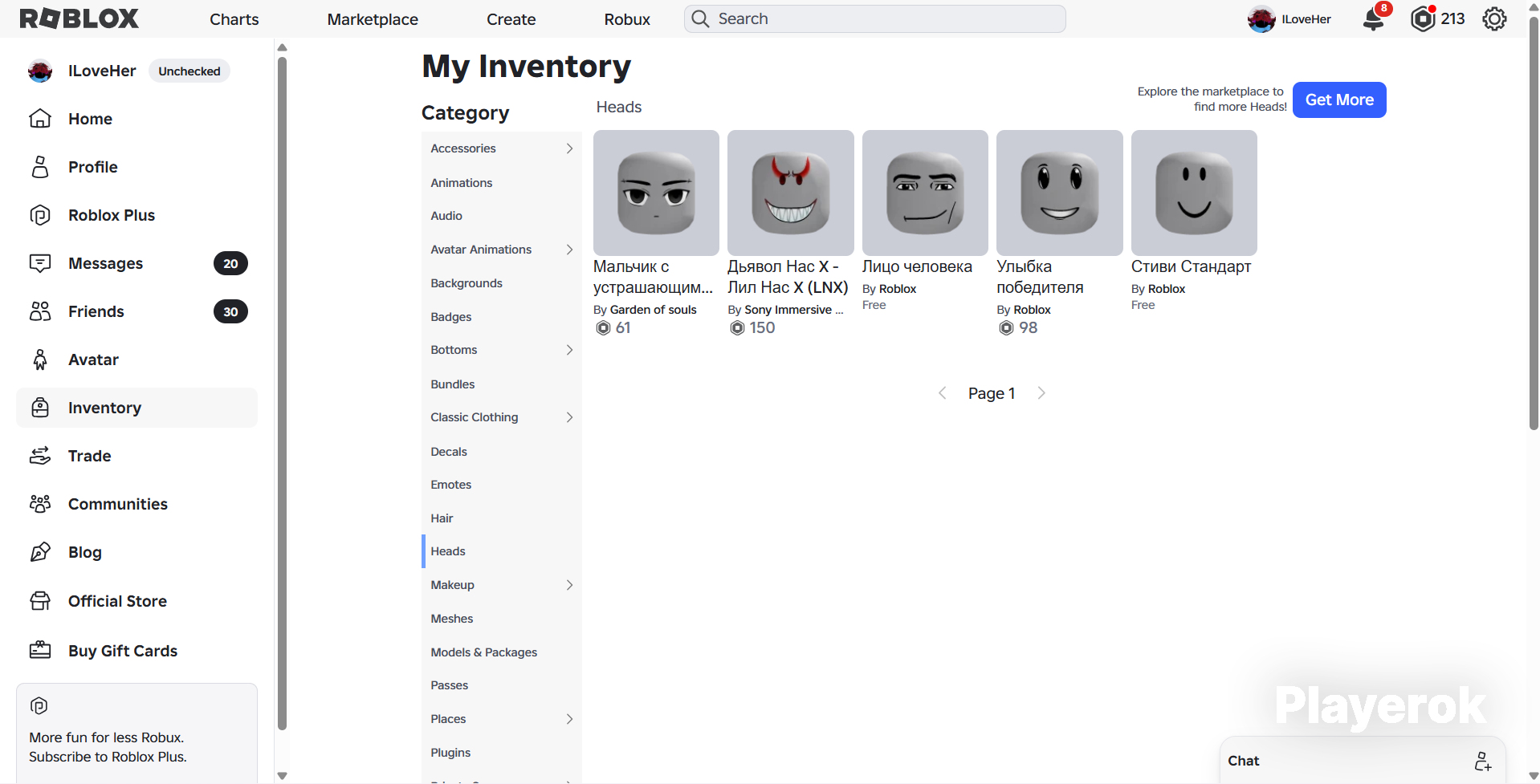This screenshot has width=1540, height=784.
Task: Click the Avatar figure icon
Action: [40, 360]
